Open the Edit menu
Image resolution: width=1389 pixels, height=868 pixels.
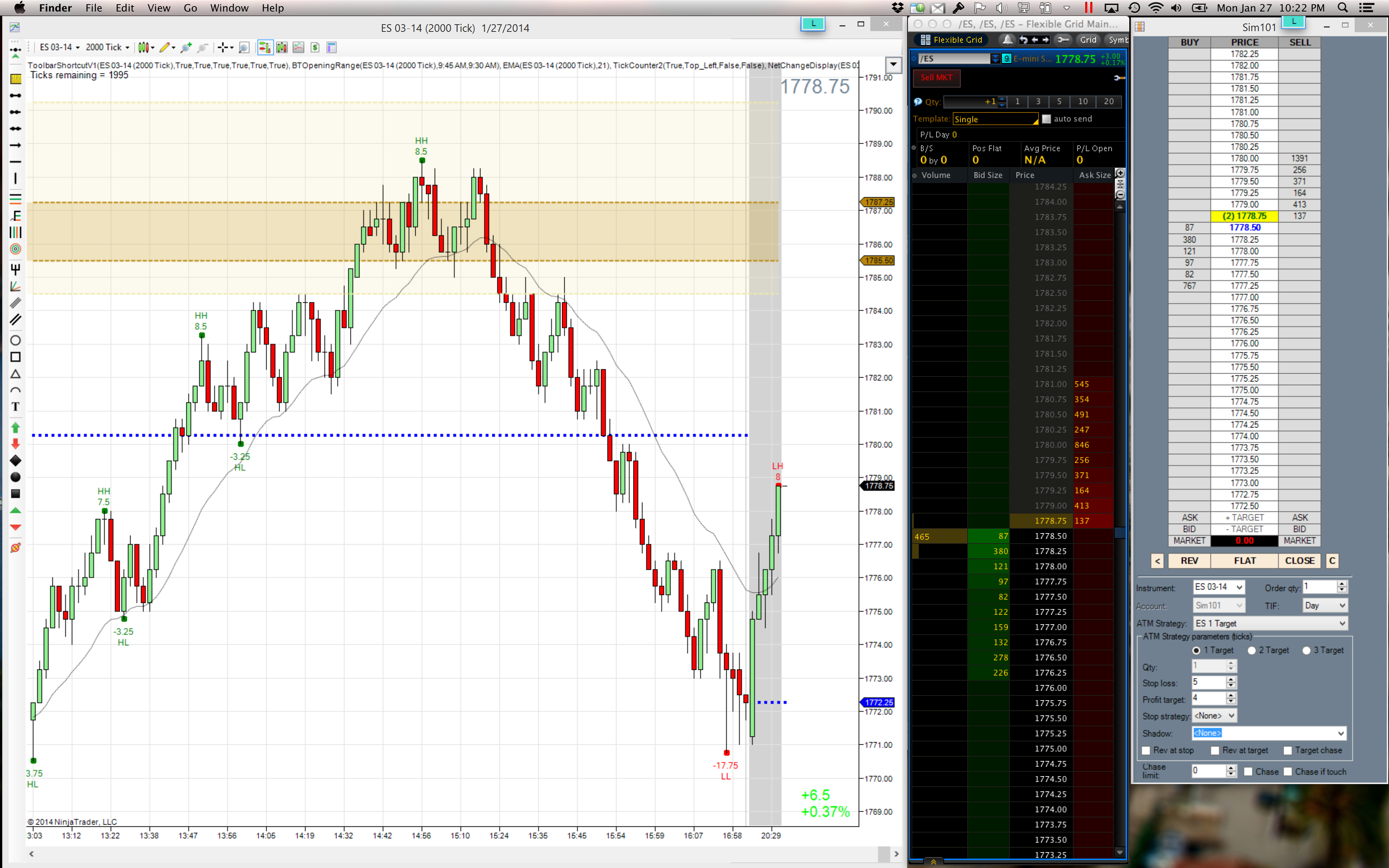click(124, 8)
